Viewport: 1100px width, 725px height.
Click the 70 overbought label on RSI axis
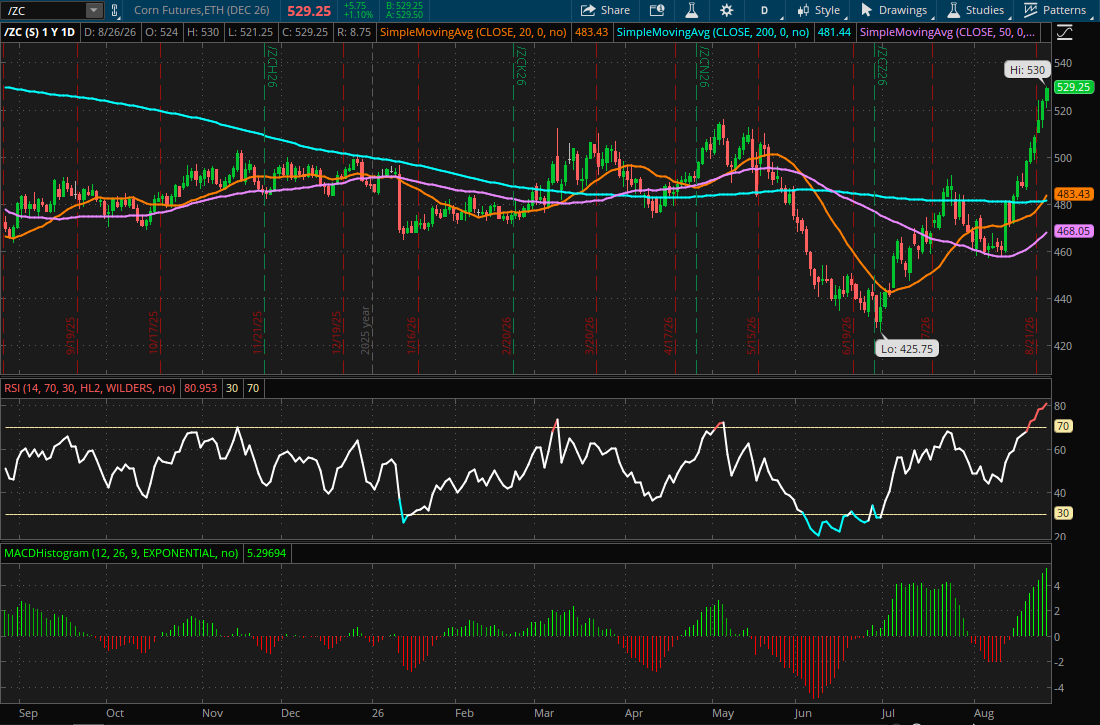click(x=1063, y=426)
